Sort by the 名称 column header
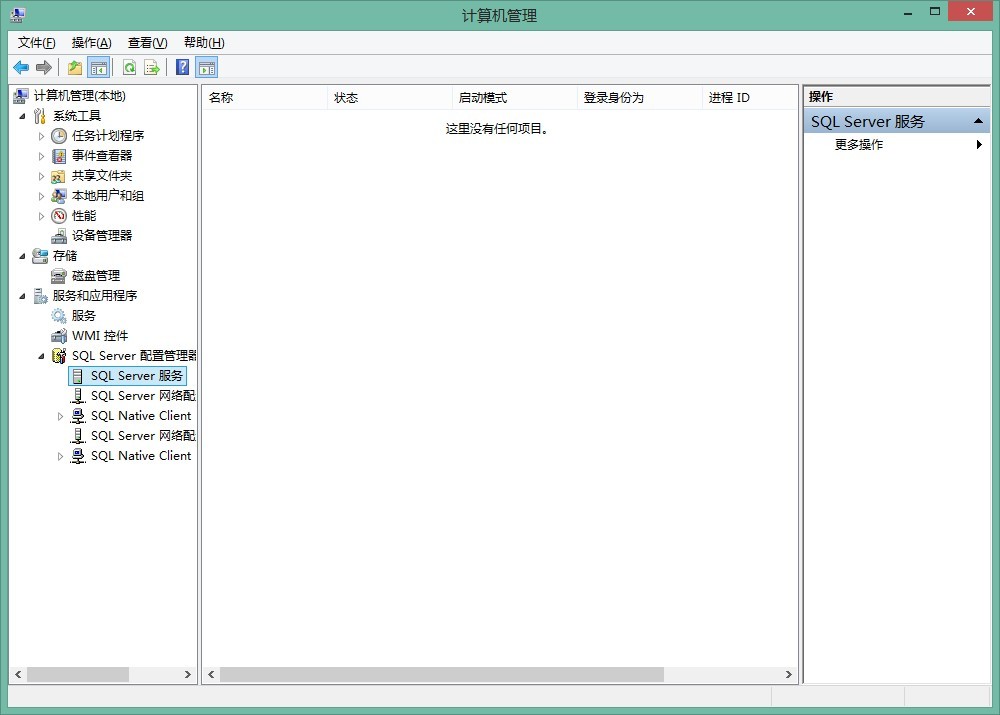 (265, 98)
